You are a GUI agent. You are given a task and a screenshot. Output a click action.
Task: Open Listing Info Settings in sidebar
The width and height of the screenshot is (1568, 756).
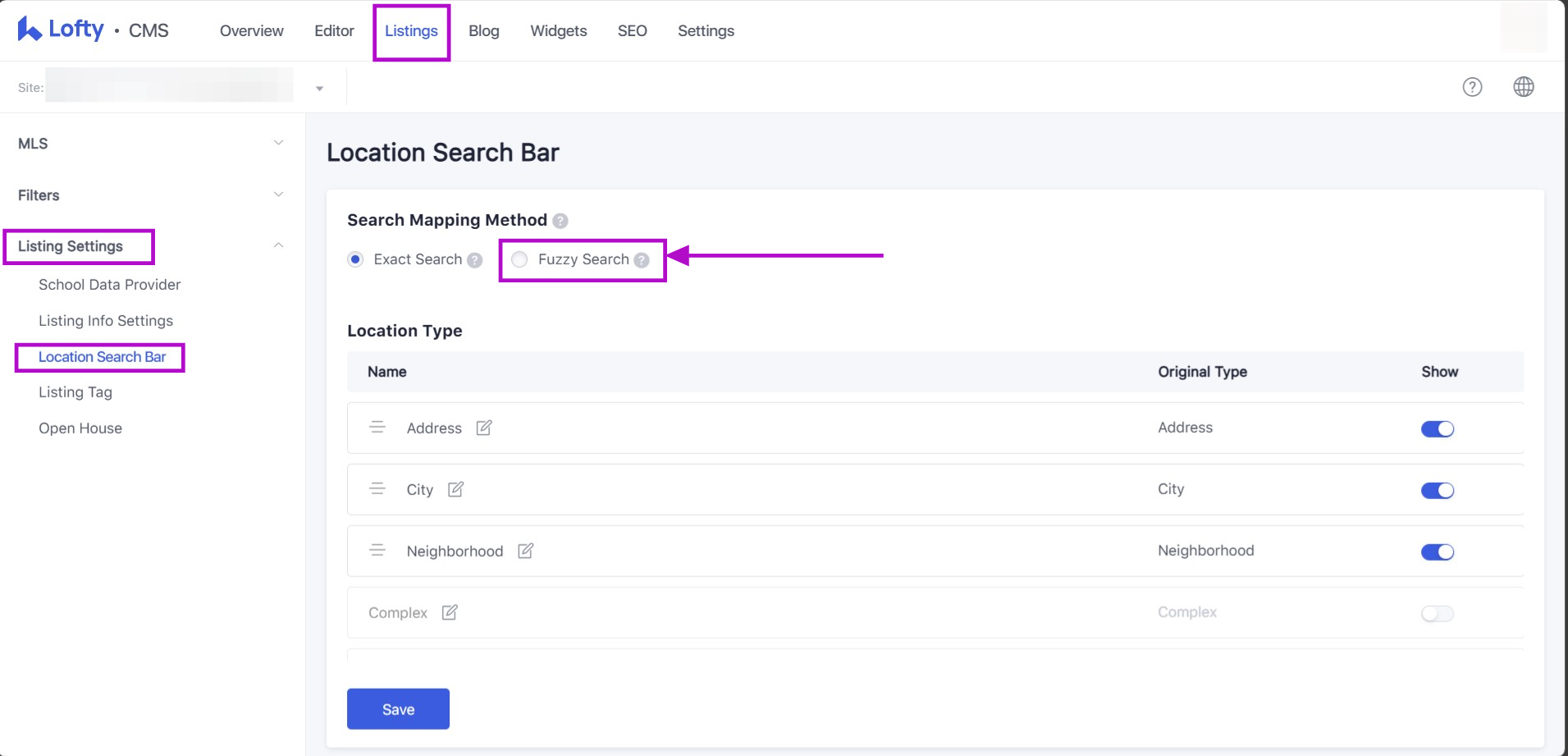click(106, 321)
